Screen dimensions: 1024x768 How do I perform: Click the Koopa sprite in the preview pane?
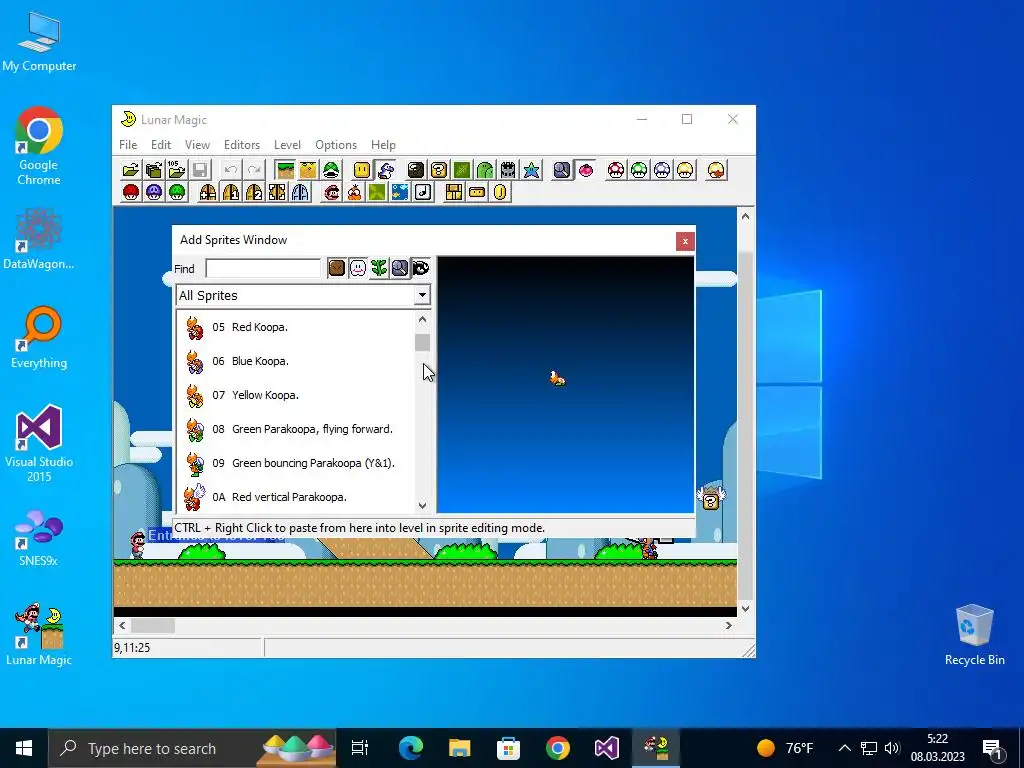[x=557, y=379]
